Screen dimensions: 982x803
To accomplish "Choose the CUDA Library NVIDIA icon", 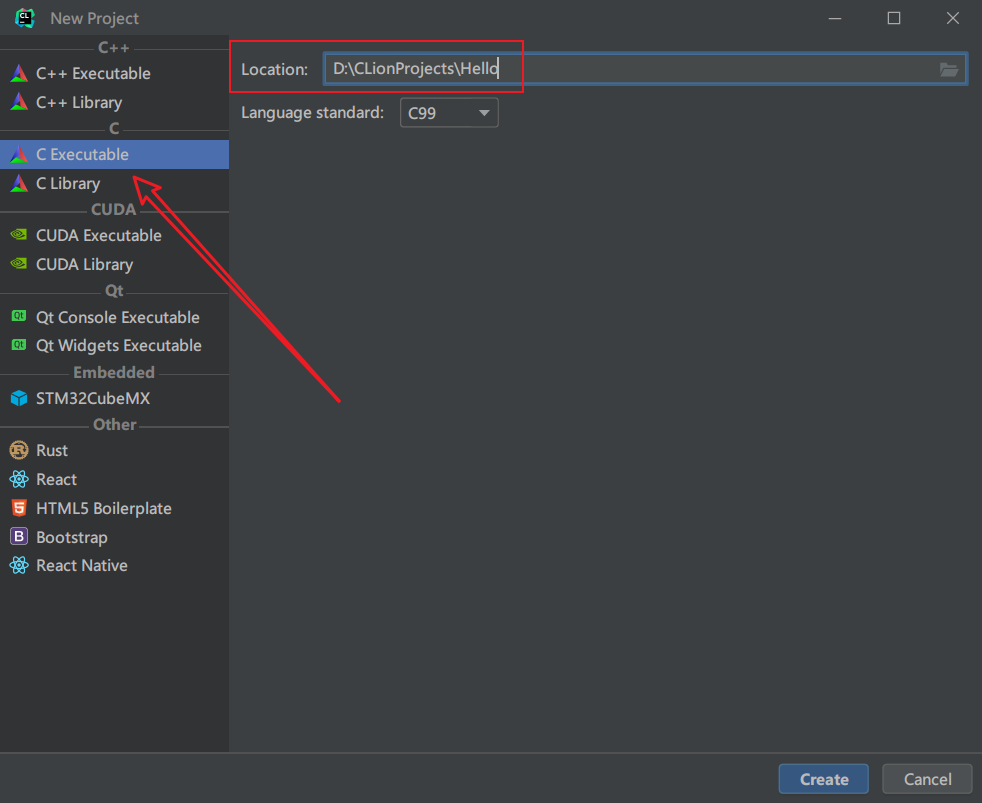I will (x=19, y=264).
